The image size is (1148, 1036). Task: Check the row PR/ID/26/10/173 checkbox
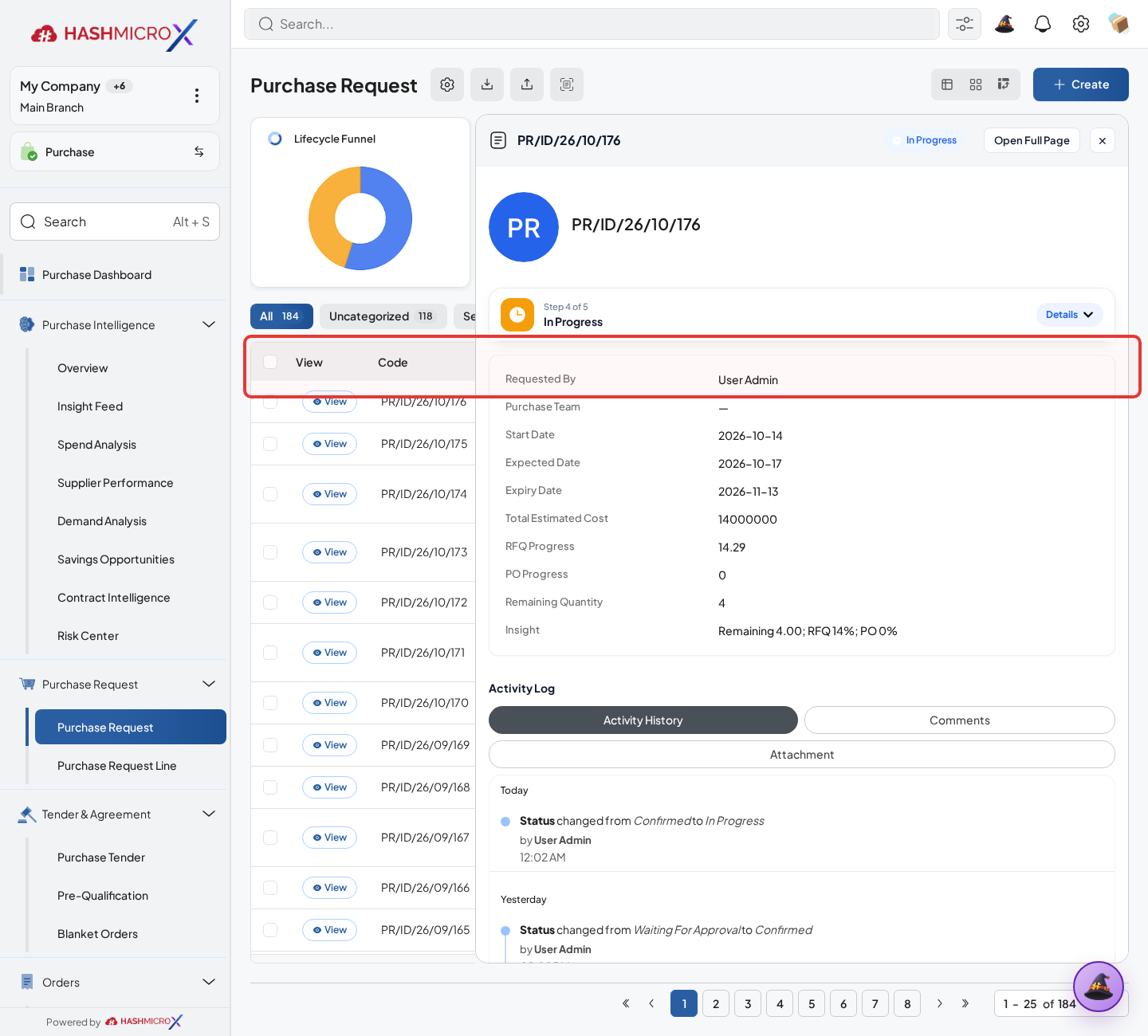point(270,552)
